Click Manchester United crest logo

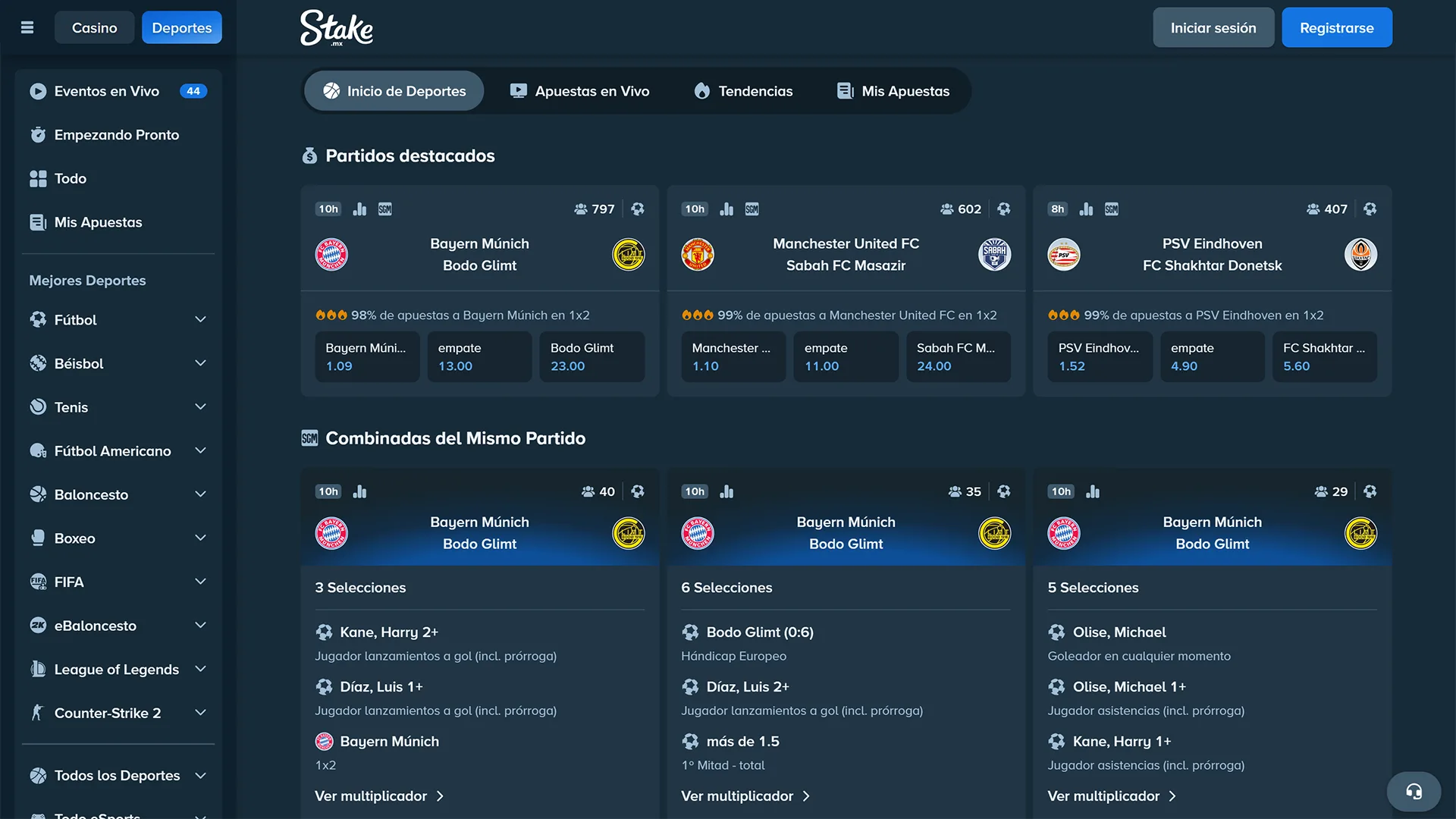pos(698,255)
